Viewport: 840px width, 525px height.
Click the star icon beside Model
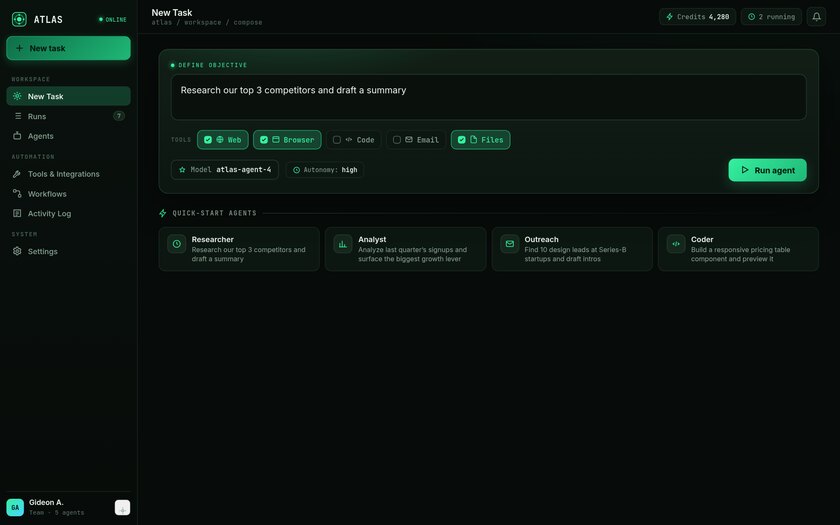click(x=182, y=169)
